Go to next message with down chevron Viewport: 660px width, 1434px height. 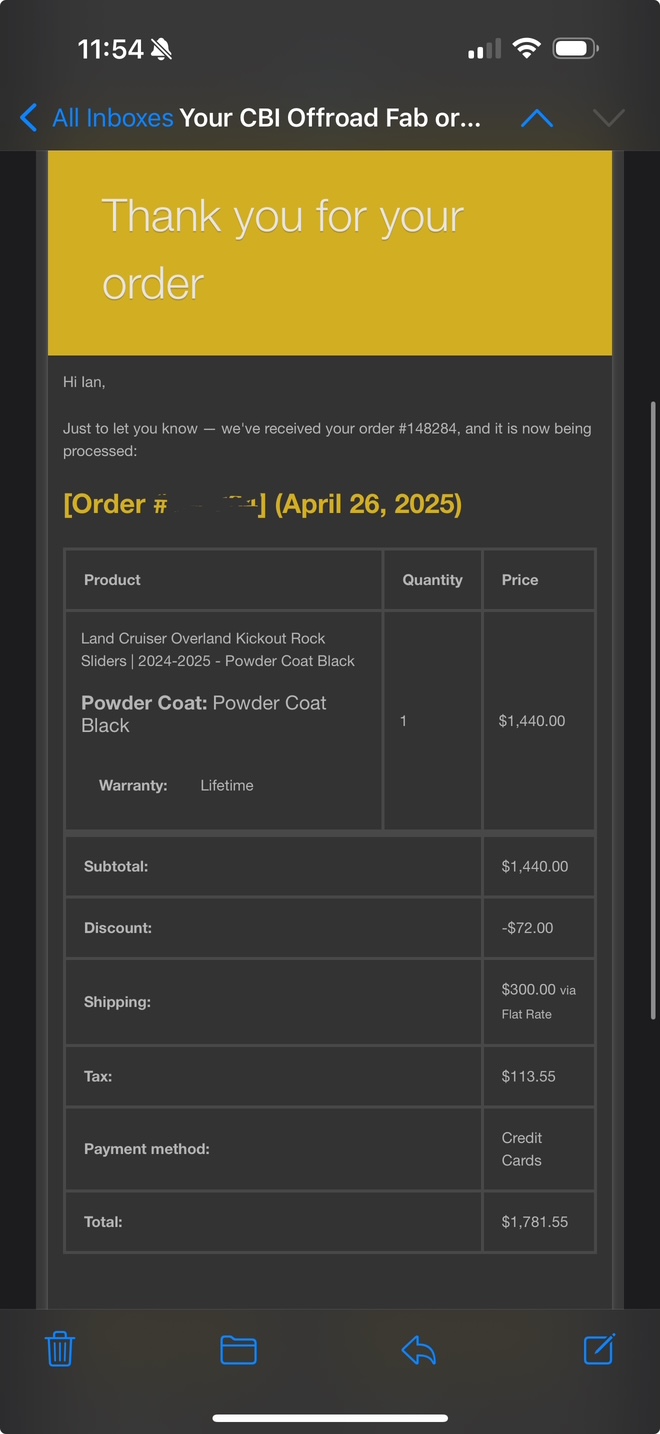pos(608,118)
